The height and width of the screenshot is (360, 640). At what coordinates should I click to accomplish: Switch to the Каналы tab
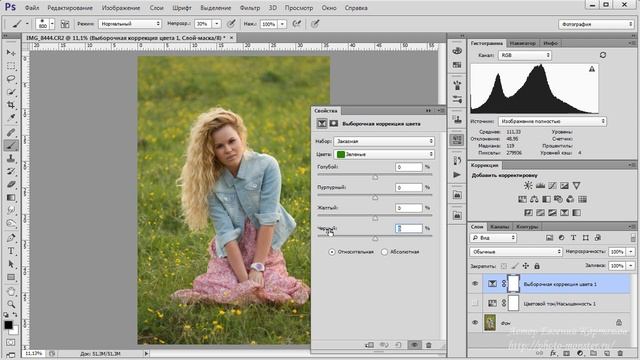[499, 227]
